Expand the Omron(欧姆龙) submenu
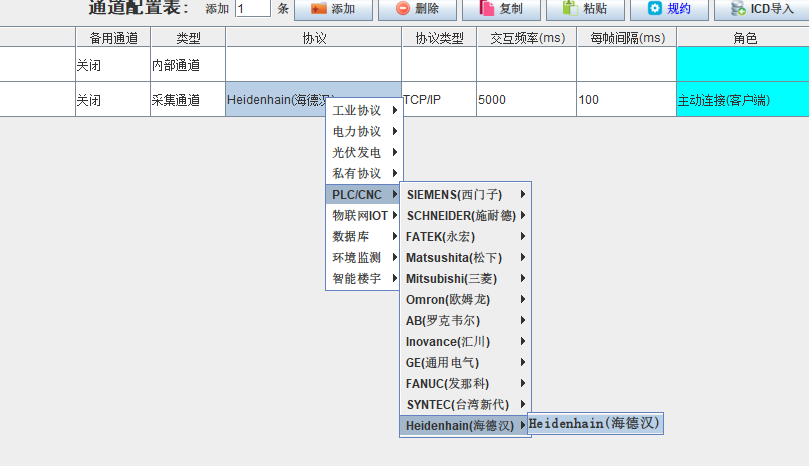The height and width of the screenshot is (466, 809). coord(465,300)
